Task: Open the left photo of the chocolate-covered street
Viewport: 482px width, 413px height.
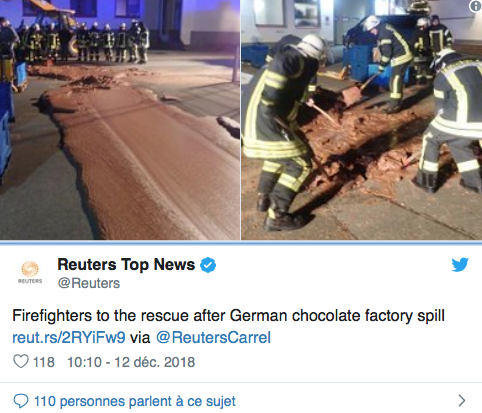Action: pos(120,120)
